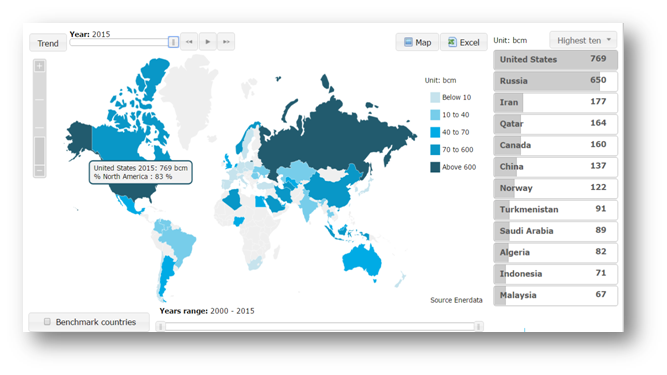Click the left handle of years range slider
Image resolution: width=667 pixels, height=375 pixels.
[160, 327]
